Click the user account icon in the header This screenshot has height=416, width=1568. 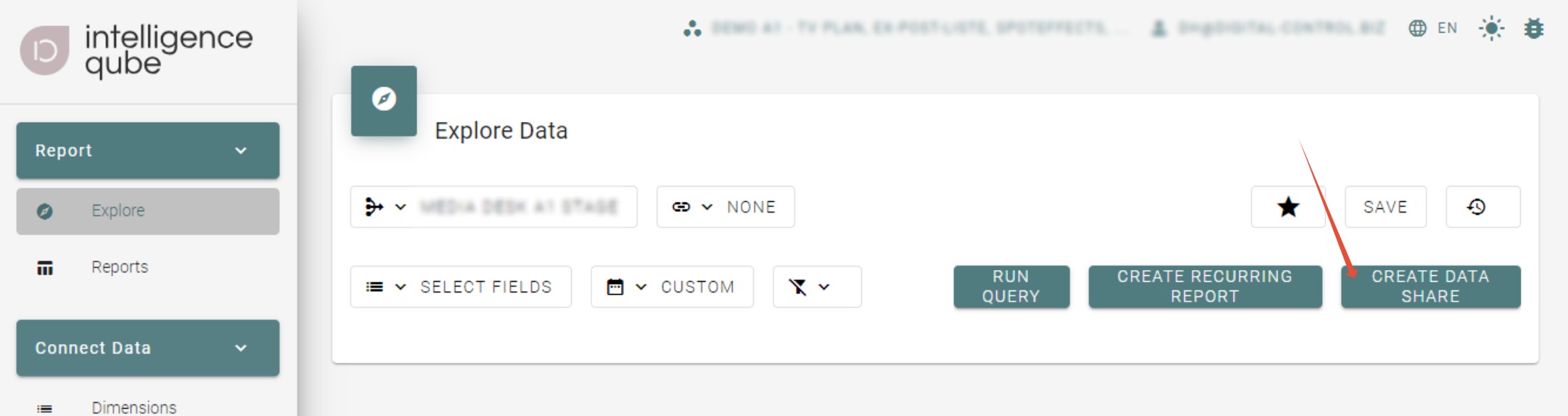click(1159, 28)
